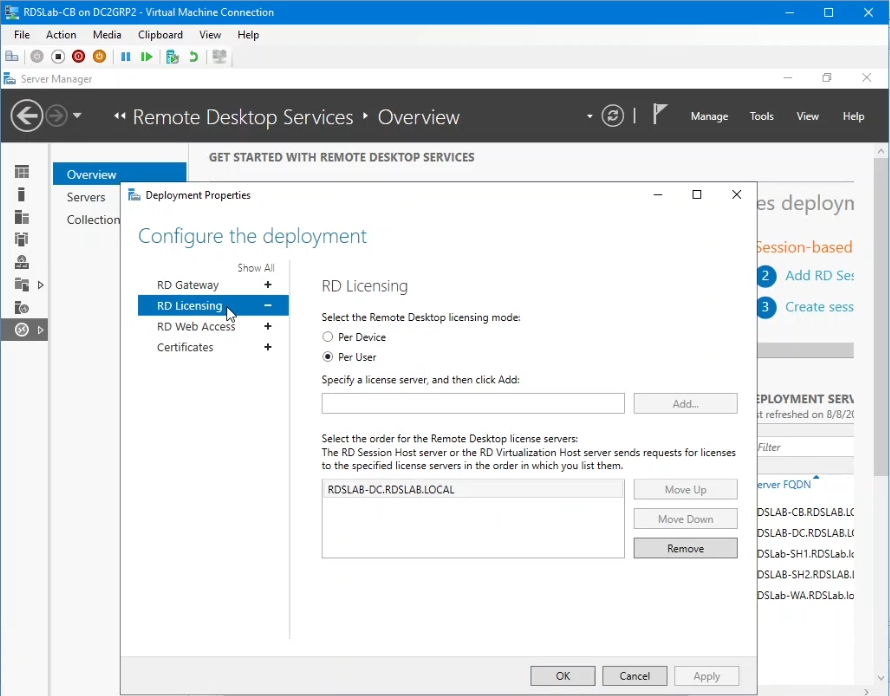Open the navigation history dropdown arrow
The image size is (890, 696).
point(77,116)
